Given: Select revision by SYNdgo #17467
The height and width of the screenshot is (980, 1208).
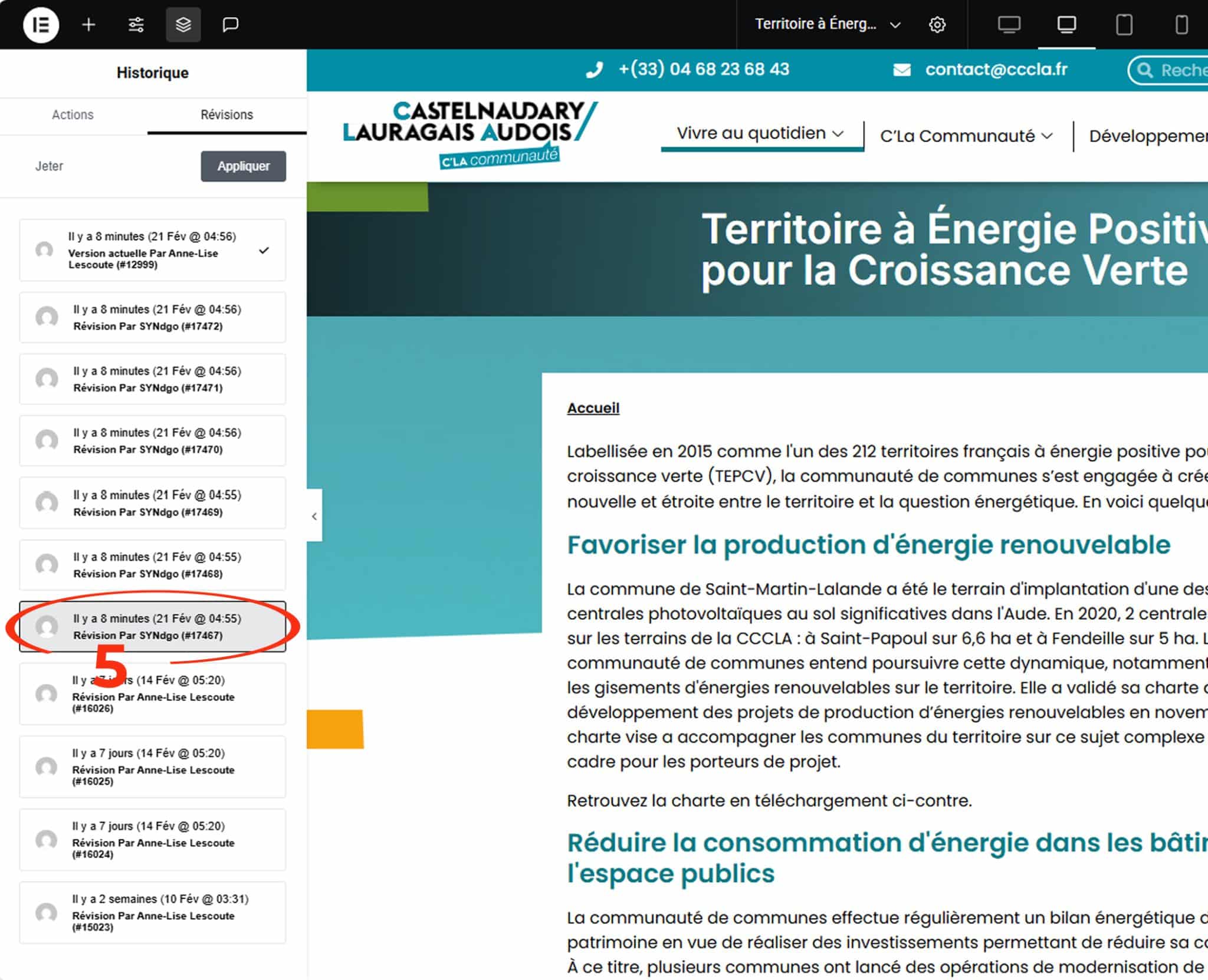Looking at the screenshot, I should coord(153,627).
